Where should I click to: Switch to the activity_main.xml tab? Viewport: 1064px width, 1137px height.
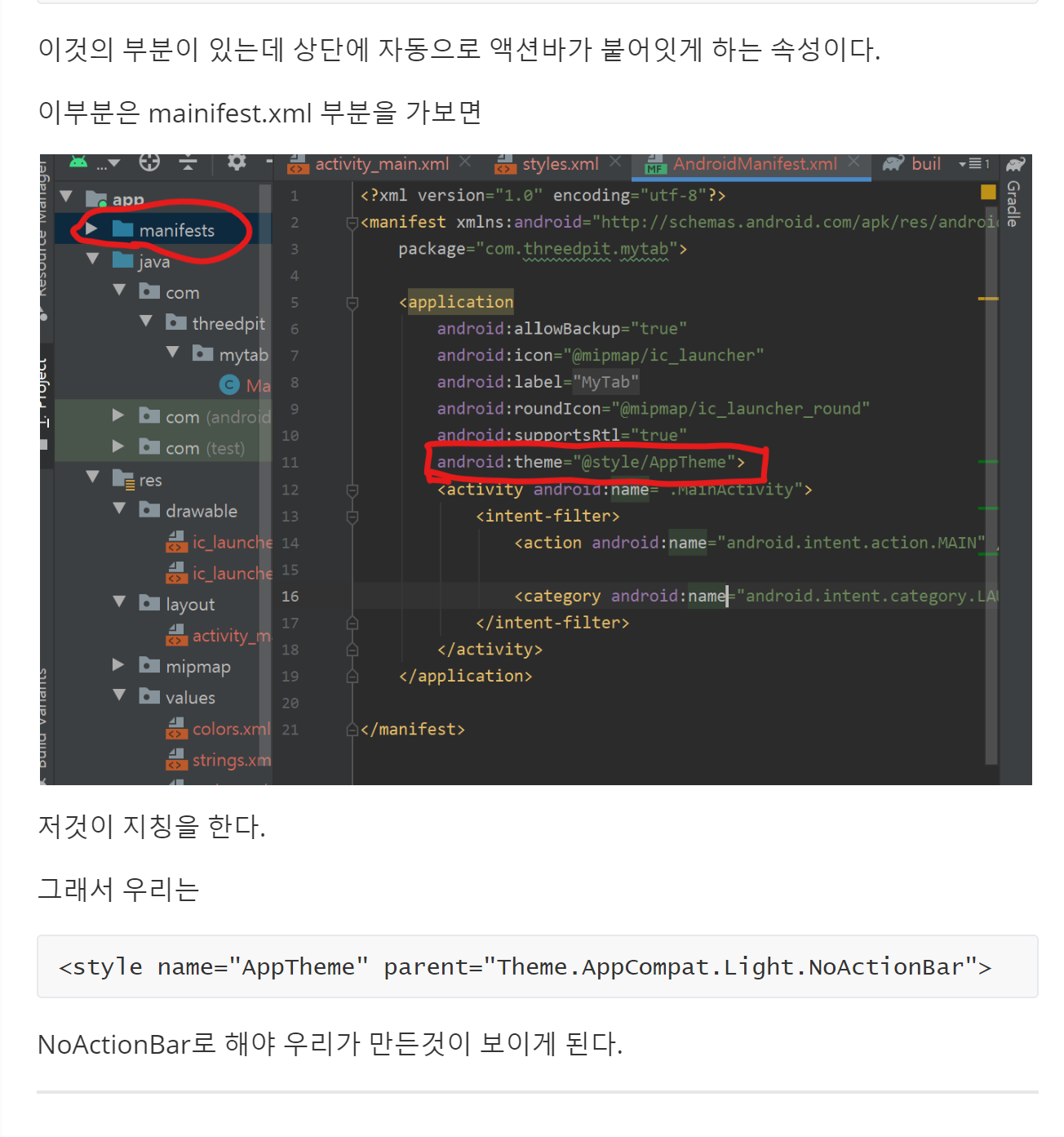370,164
